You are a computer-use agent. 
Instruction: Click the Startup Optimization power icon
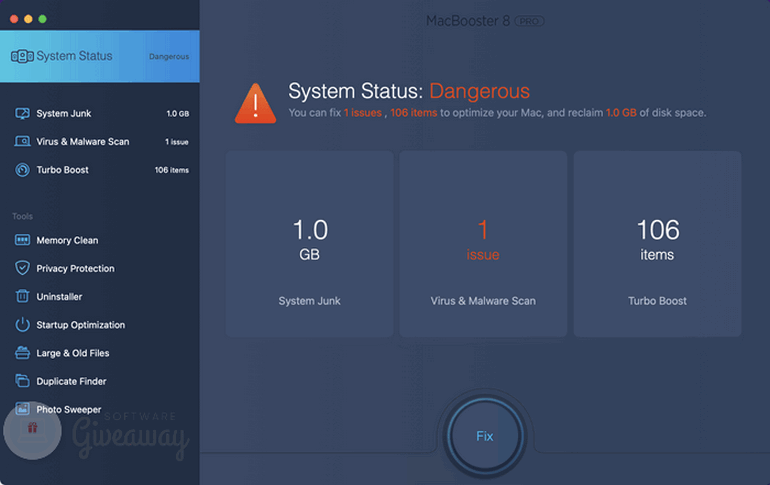[x=22, y=324]
